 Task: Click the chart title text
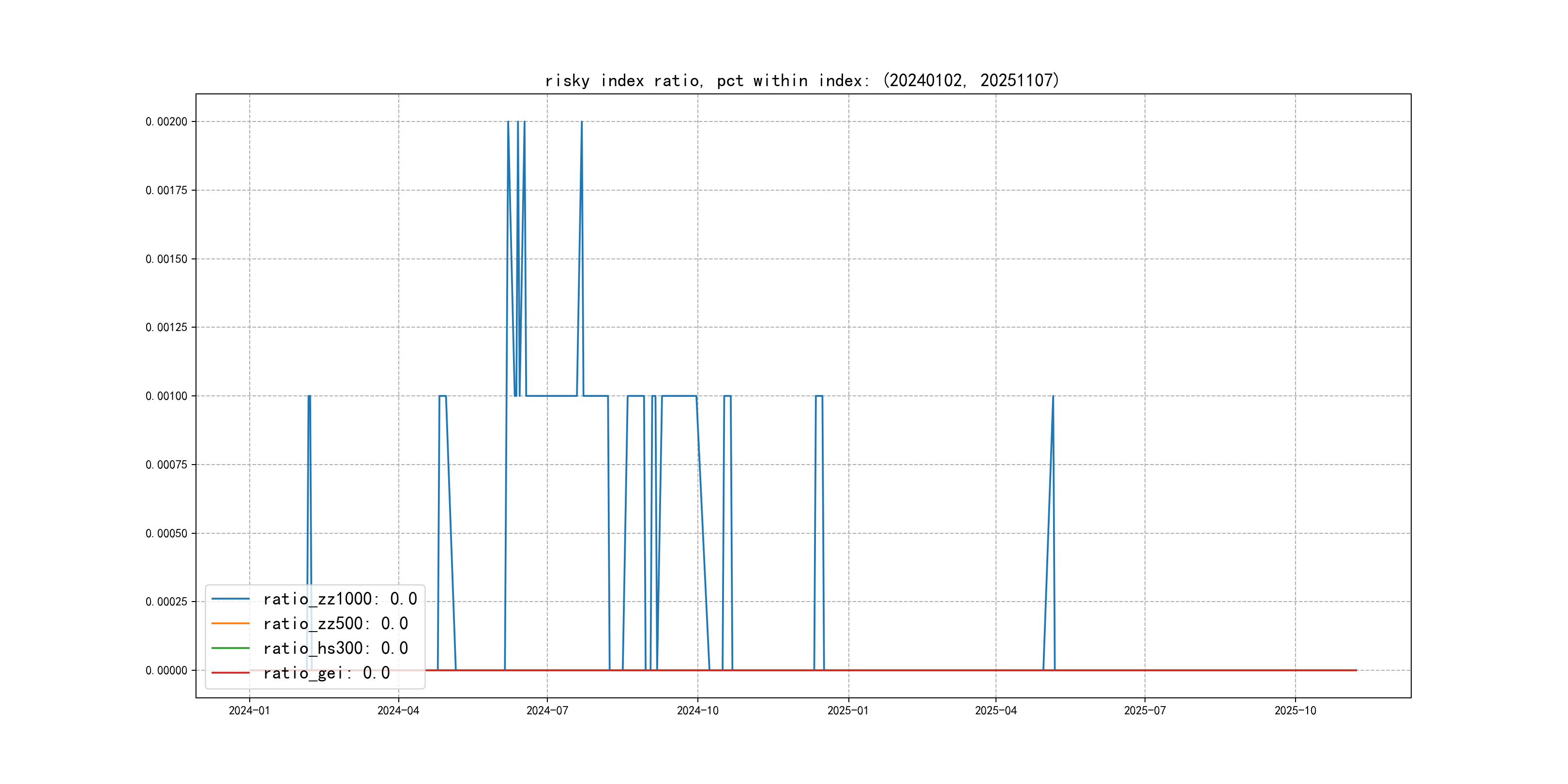click(801, 80)
